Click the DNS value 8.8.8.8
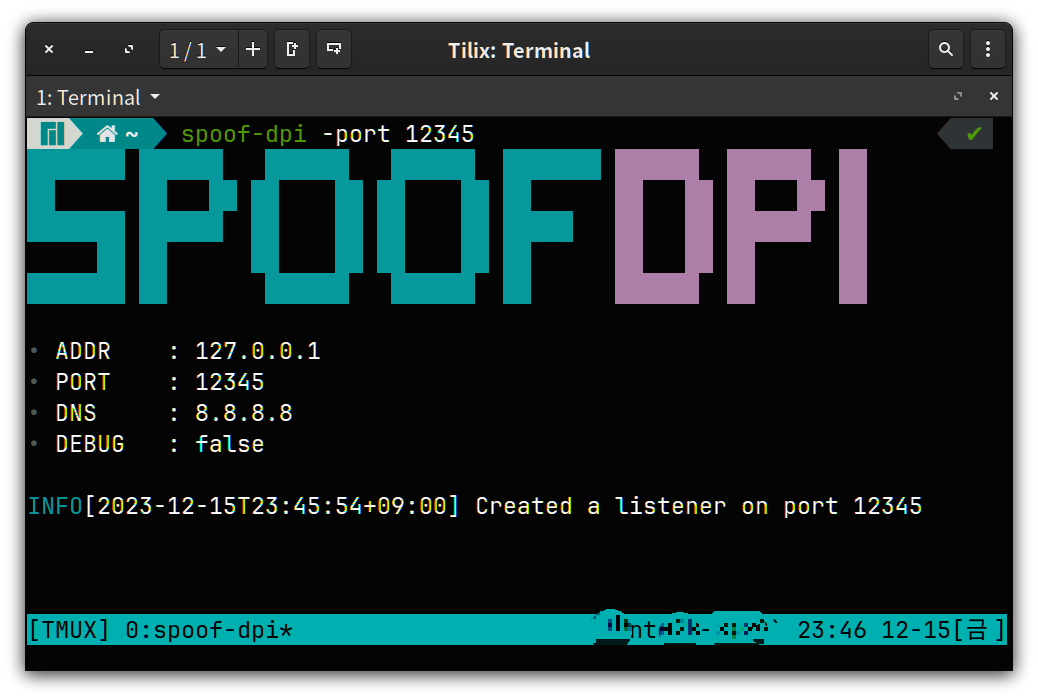Viewport: 1038px width, 699px height. (244, 413)
